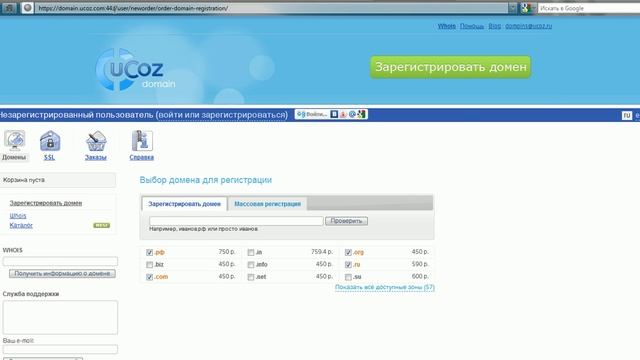
Task: Click the new badge beside Каталог
Action: 102,225
